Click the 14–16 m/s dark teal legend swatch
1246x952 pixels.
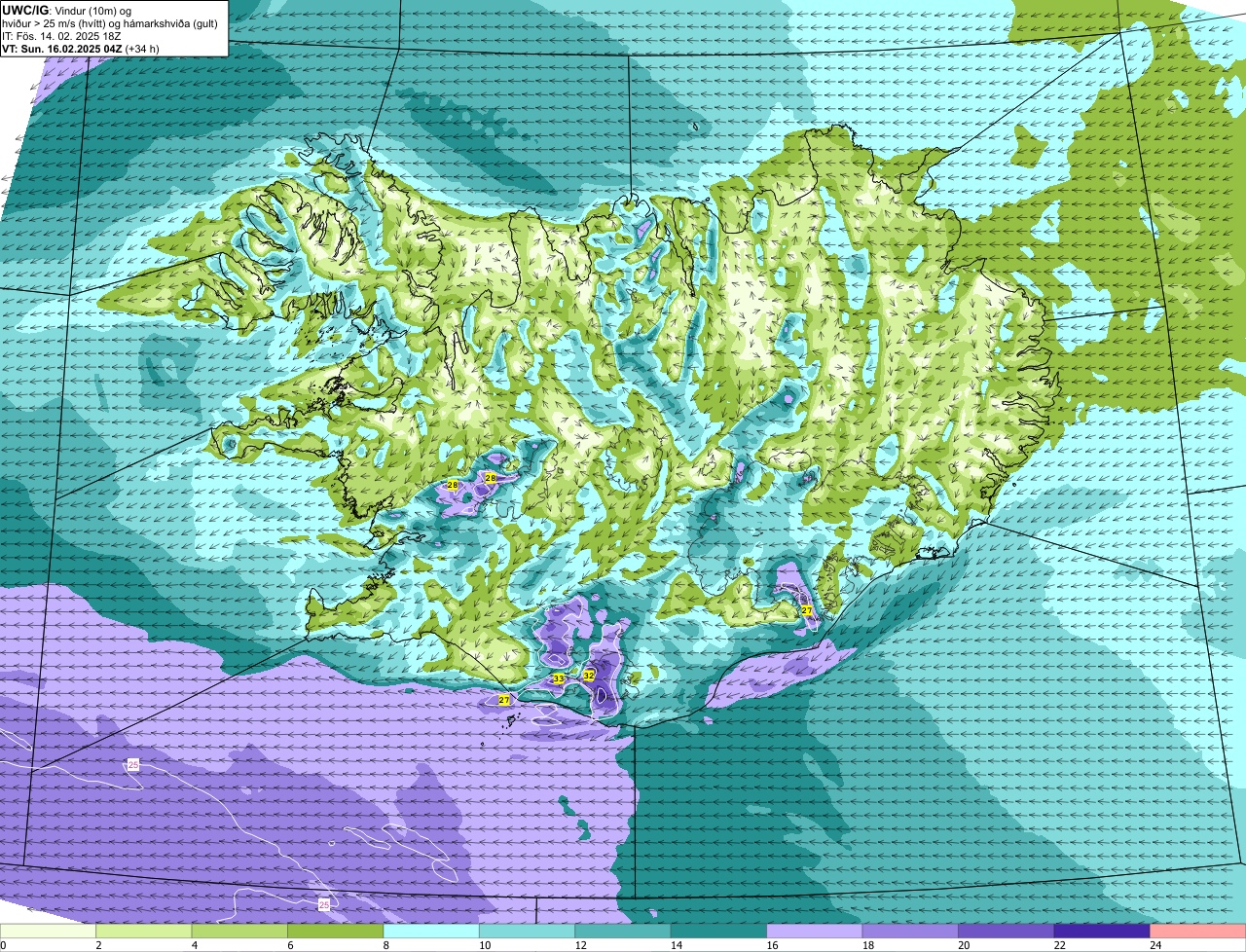click(x=719, y=932)
